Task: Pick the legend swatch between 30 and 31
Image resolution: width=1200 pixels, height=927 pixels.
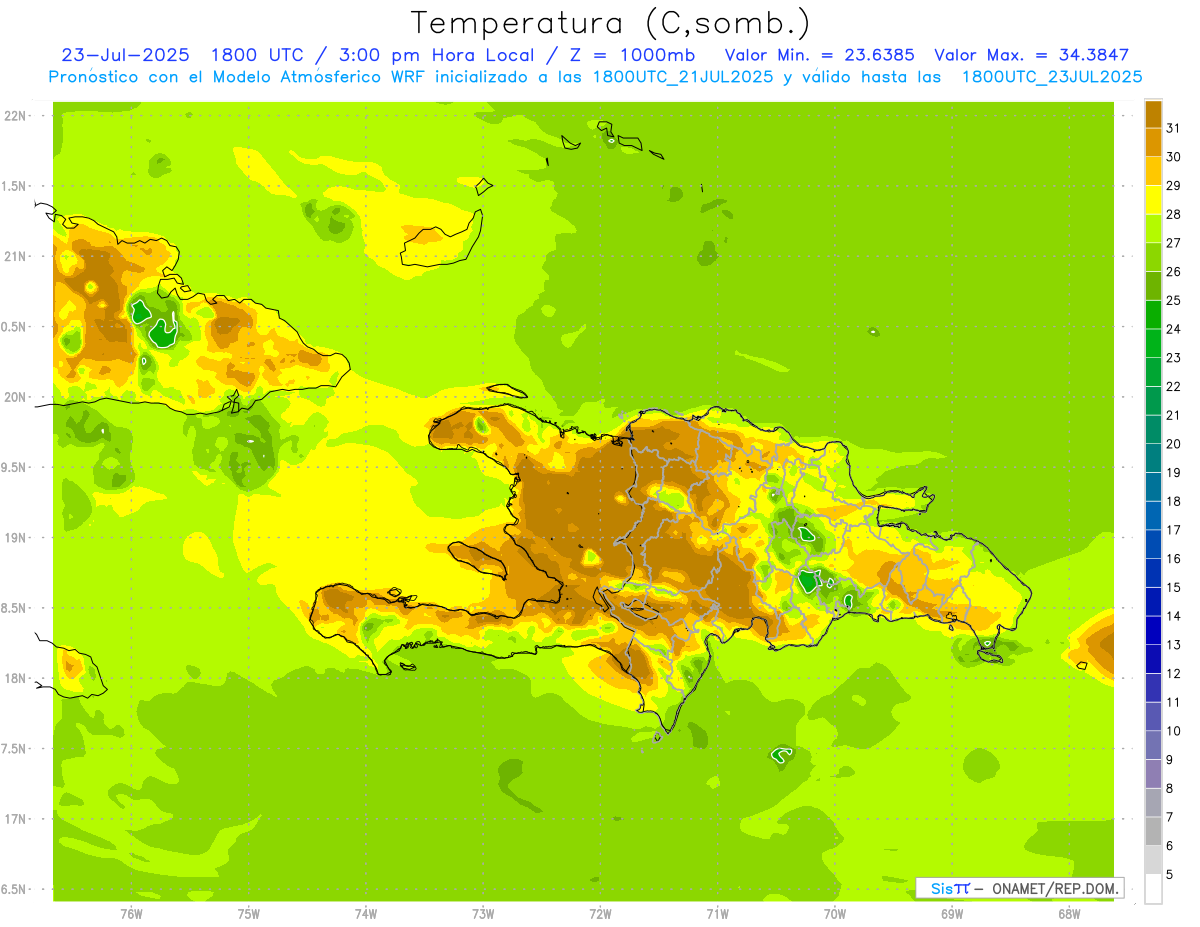Action: (1153, 142)
